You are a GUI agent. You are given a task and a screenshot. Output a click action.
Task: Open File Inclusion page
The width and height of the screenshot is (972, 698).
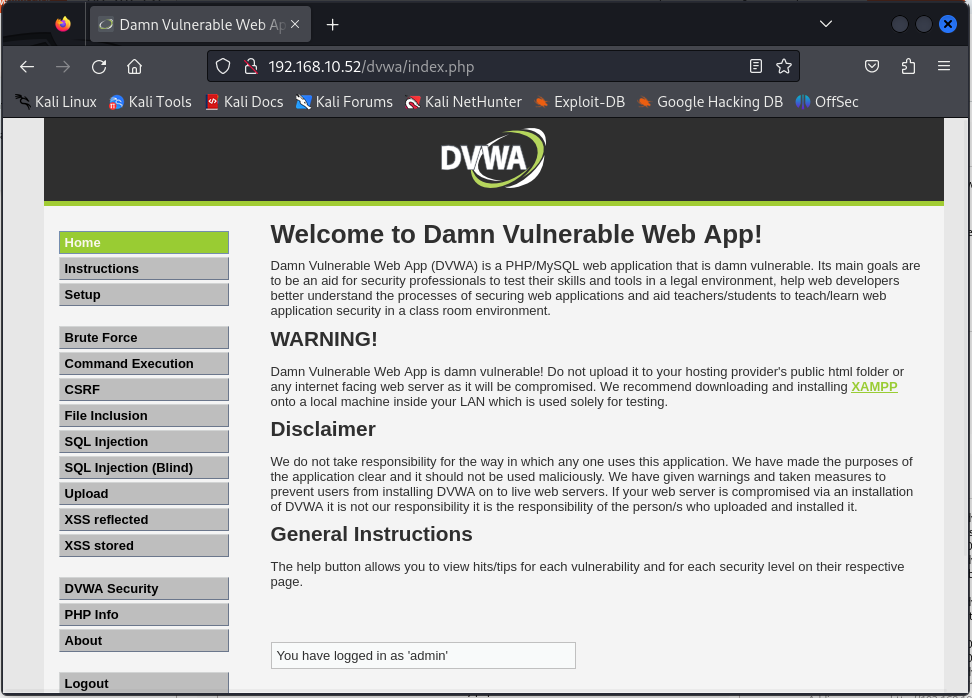tap(144, 415)
